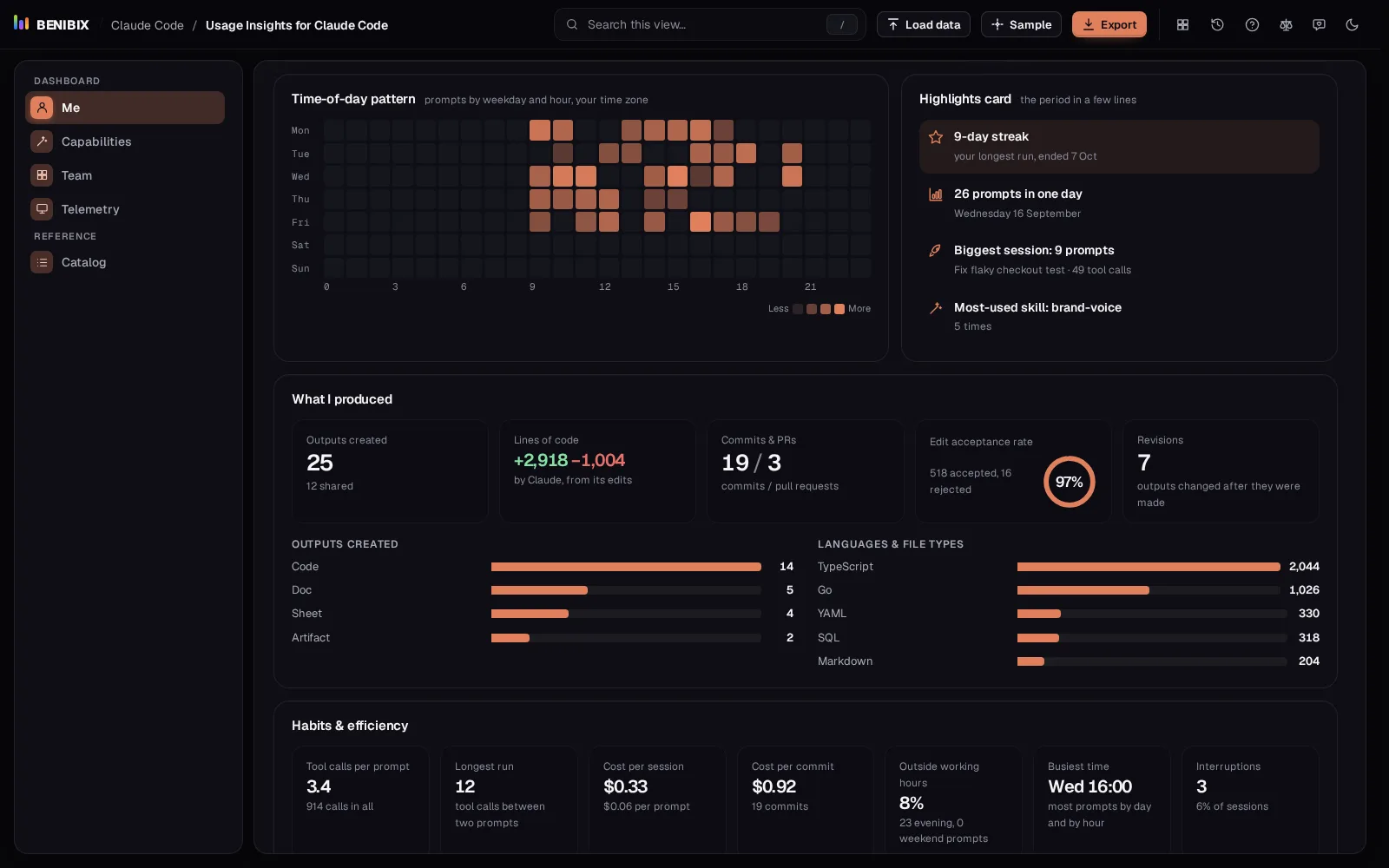Click the Busiest time Wed 16:00 value

[1089, 786]
